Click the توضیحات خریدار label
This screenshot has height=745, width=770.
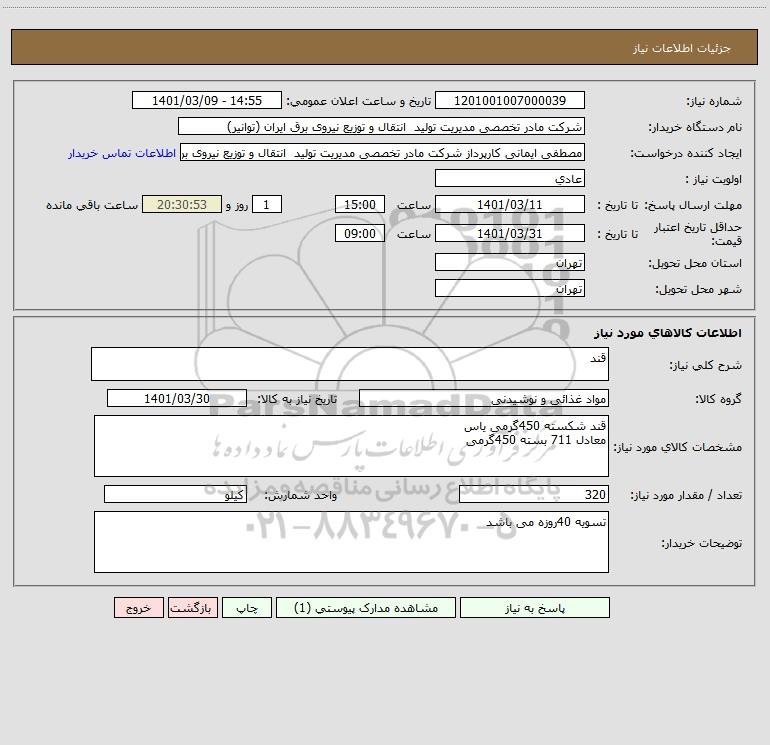tap(701, 543)
